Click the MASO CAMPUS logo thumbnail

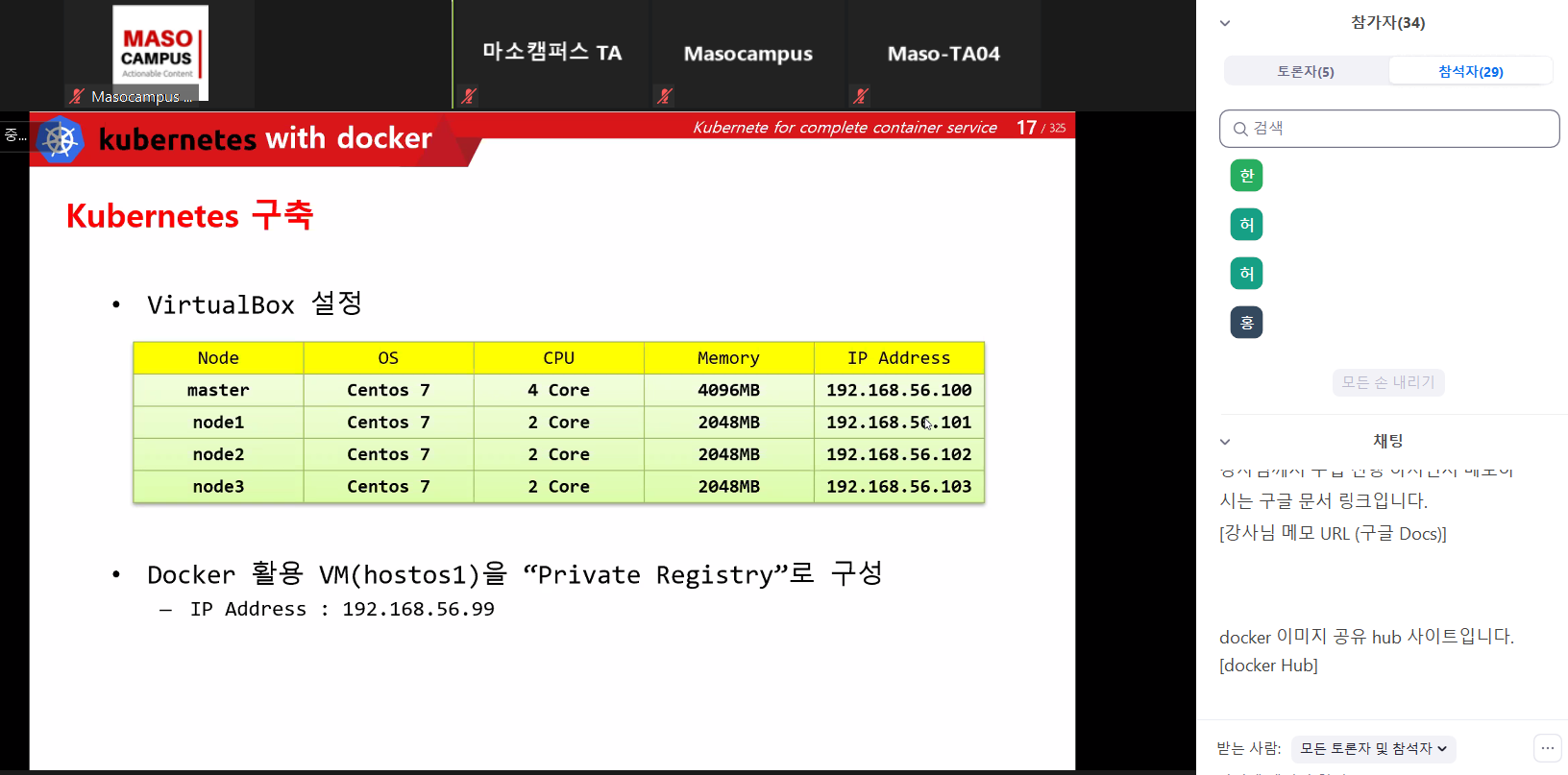click(x=159, y=50)
